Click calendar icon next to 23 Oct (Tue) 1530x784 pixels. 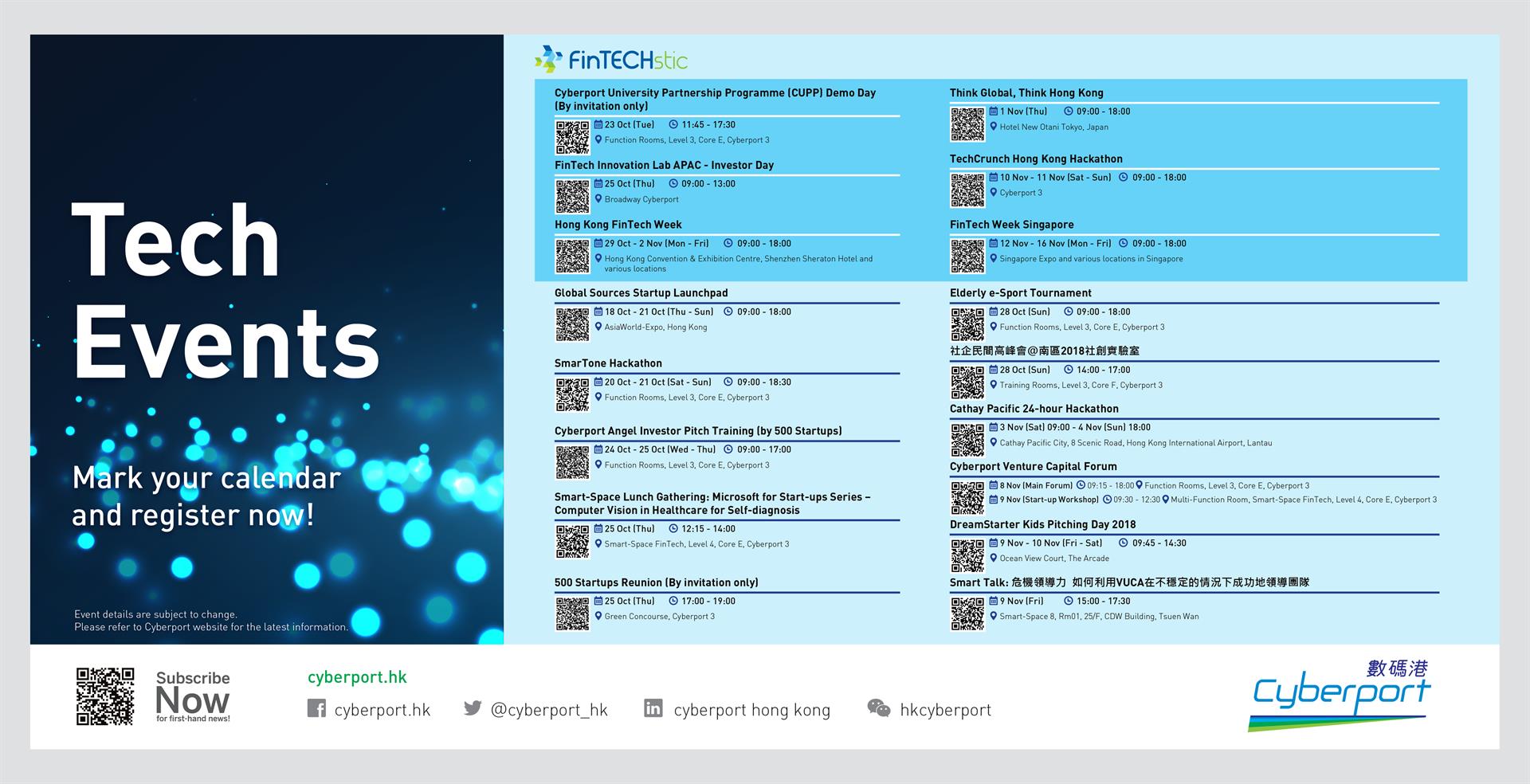point(598,124)
